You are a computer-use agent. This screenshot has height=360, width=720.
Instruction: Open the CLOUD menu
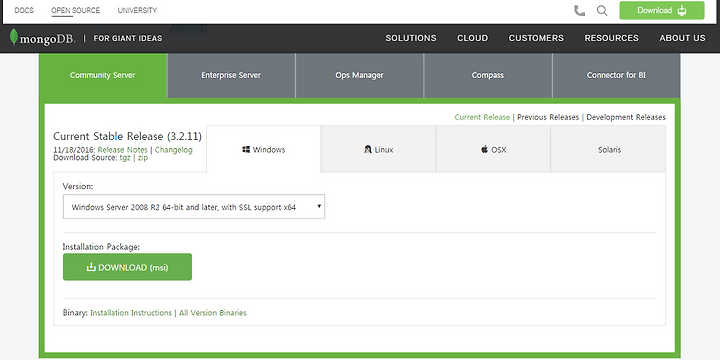pos(472,38)
